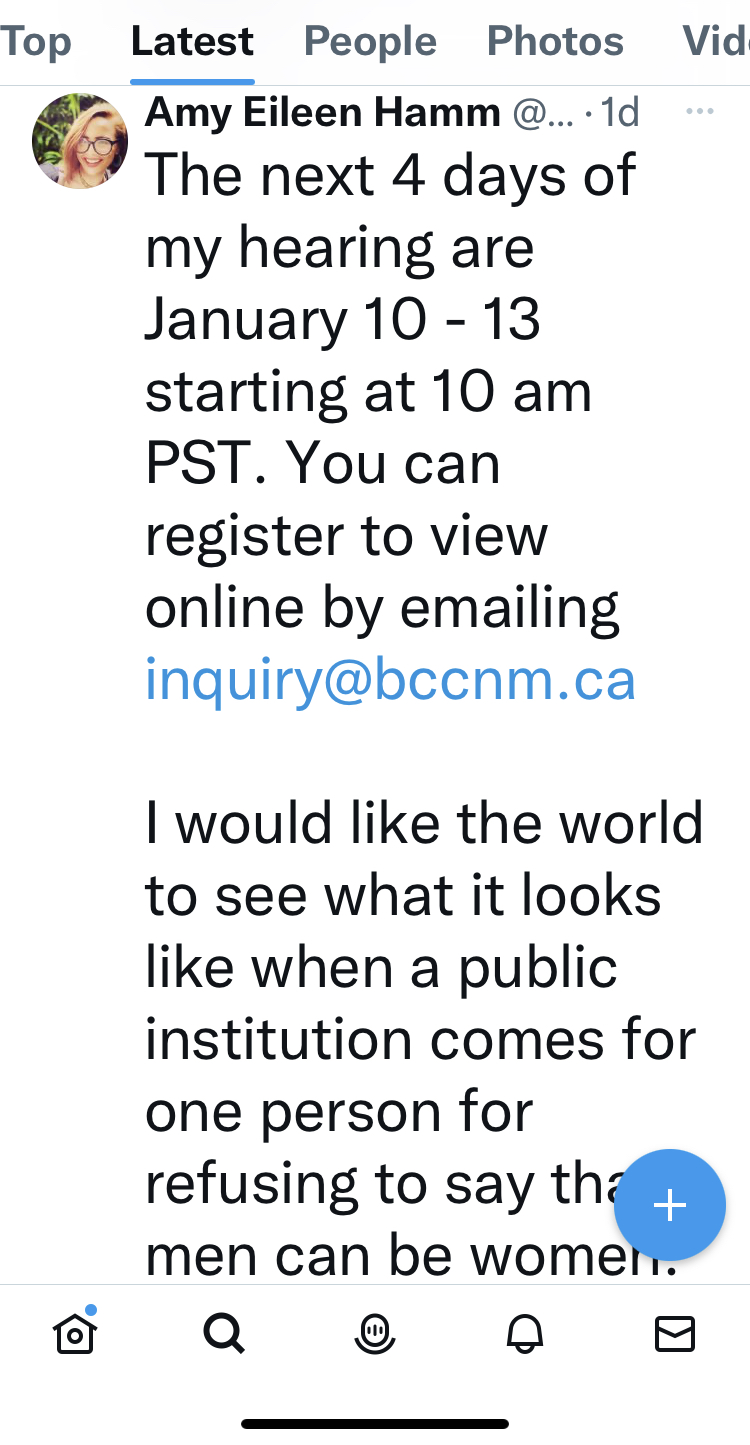The height and width of the screenshot is (1445, 750).
Task: Go to the Home feed icon
Action: [x=75, y=1333]
